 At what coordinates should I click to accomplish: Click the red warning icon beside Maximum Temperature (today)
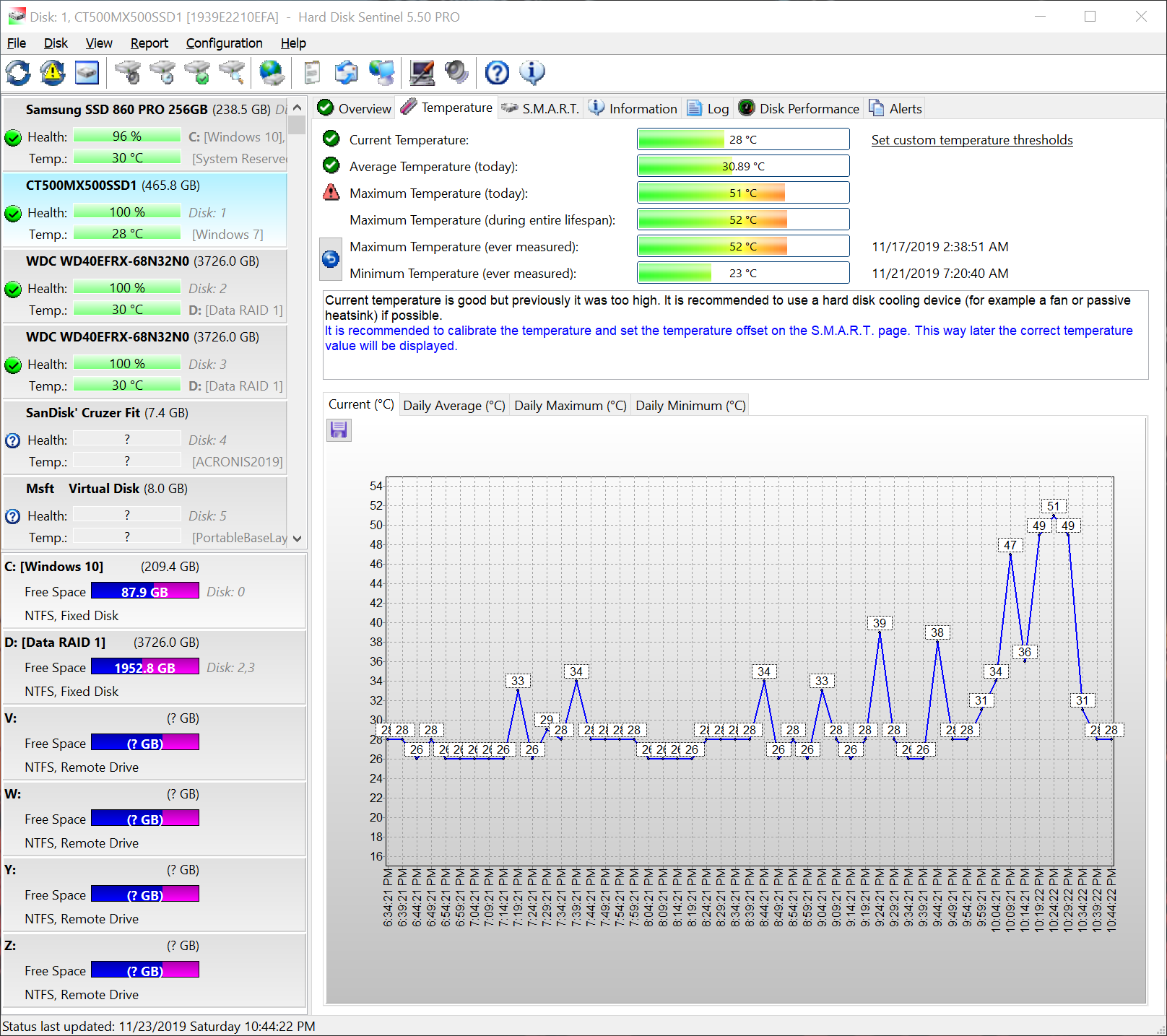[x=331, y=193]
